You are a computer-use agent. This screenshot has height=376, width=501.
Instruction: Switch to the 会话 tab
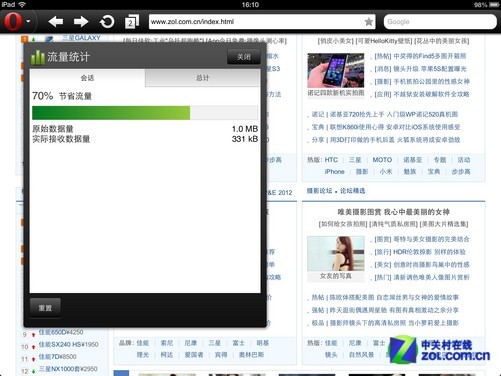tap(87, 78)
